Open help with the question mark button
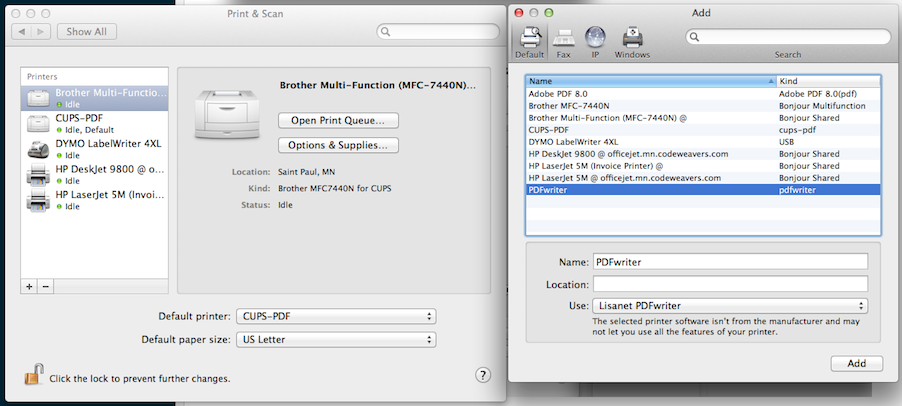The height and width of the screenshot is (406, 902). tap(482, 375)
